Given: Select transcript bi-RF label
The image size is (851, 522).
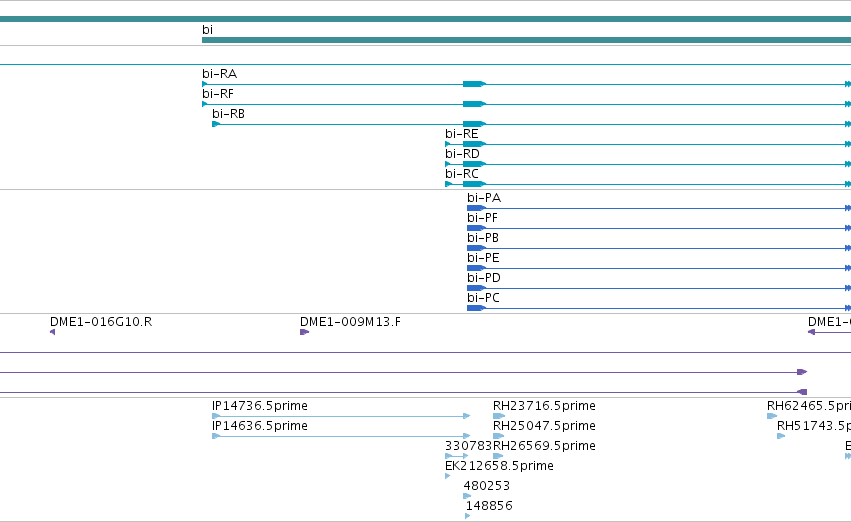Looking at the screenshot, I should (218, 94).
